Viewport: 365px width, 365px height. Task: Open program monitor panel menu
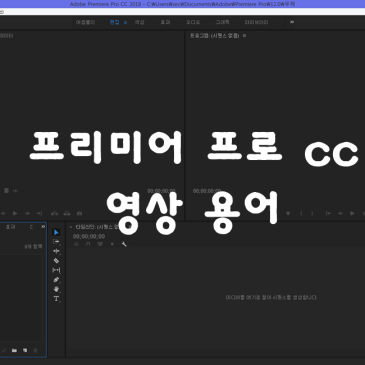coord(244,35)
